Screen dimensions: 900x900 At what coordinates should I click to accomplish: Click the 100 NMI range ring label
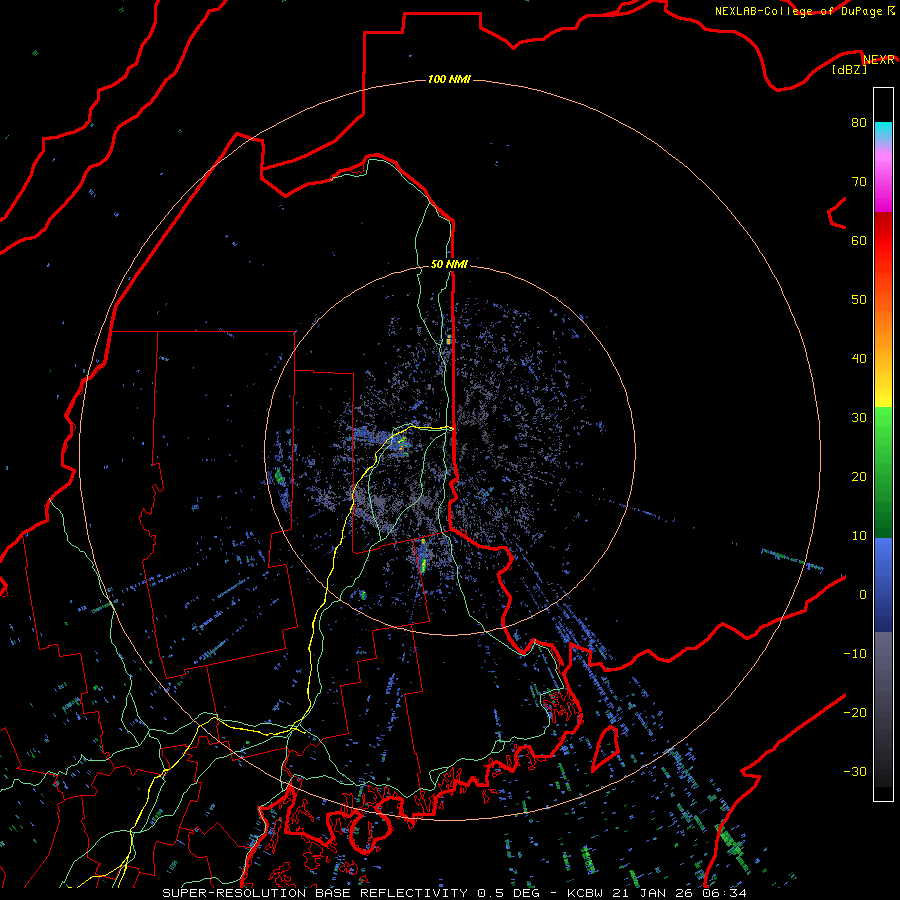(x=449, y=79)
